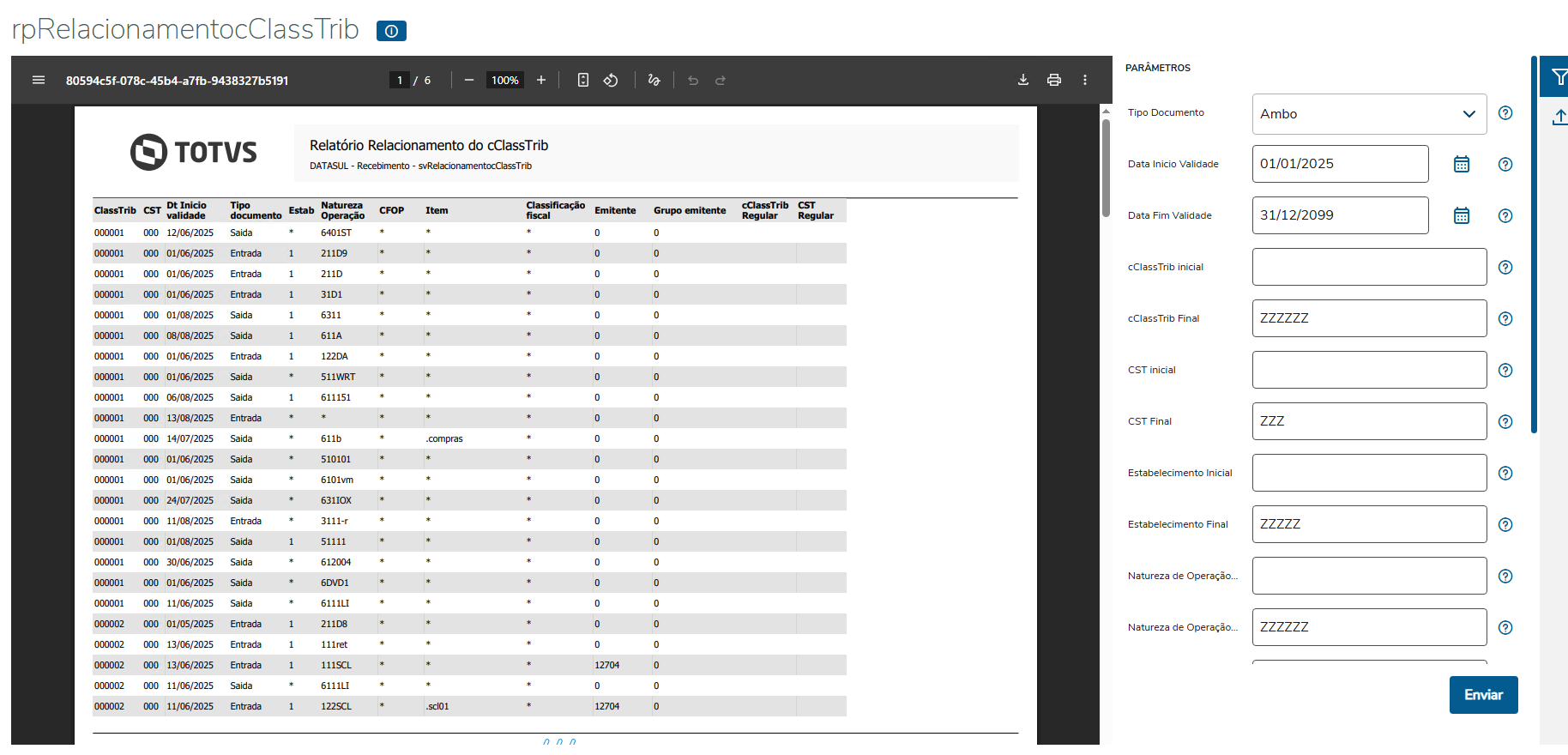Show help for Data Fim Validade
1568x755 pixels.
click(x=1505, y=216)
